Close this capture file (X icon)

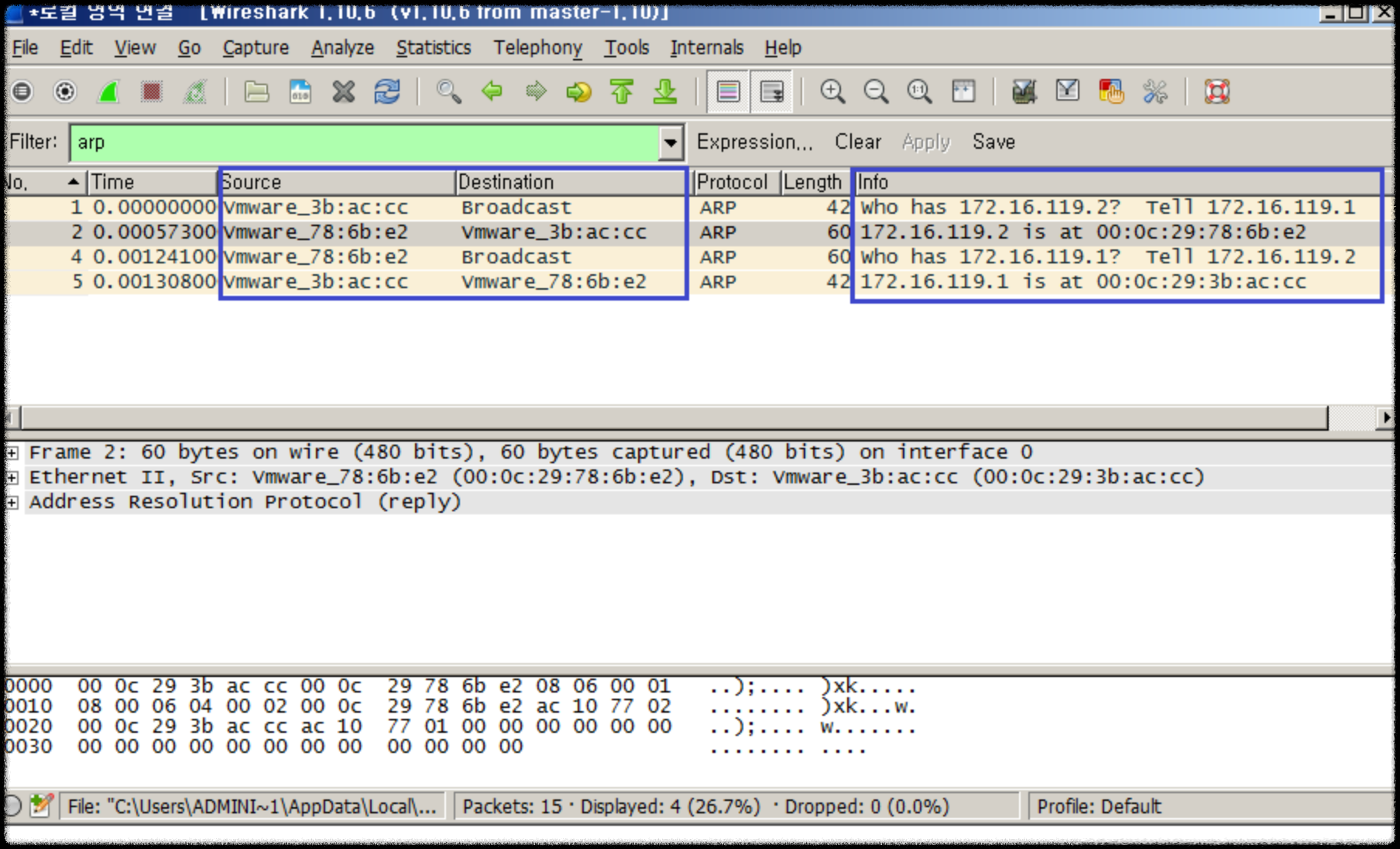pos(343,92)
